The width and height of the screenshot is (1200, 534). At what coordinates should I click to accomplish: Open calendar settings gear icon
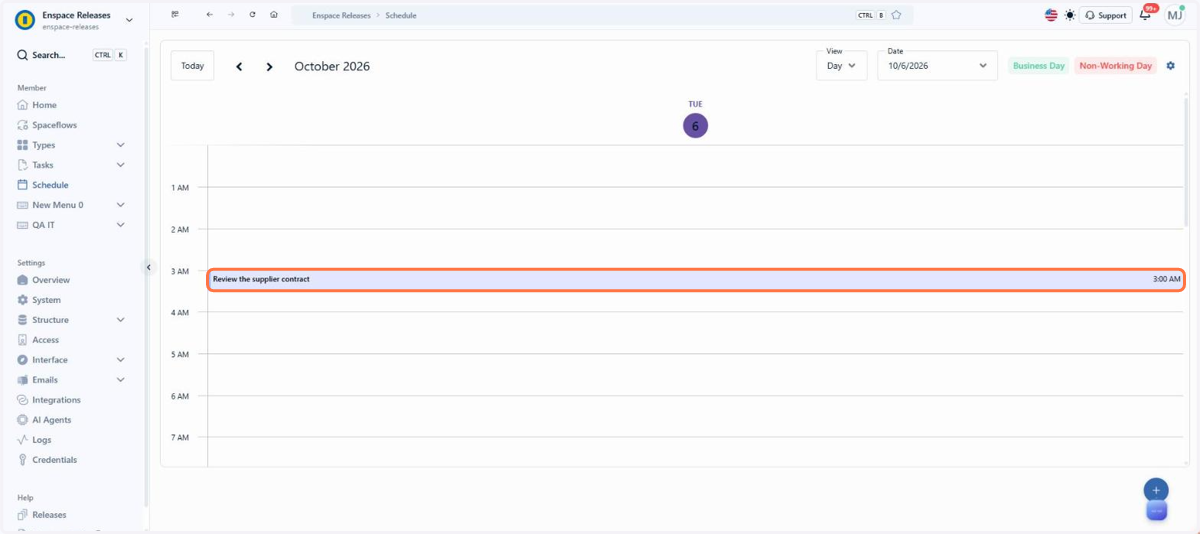1171,66
